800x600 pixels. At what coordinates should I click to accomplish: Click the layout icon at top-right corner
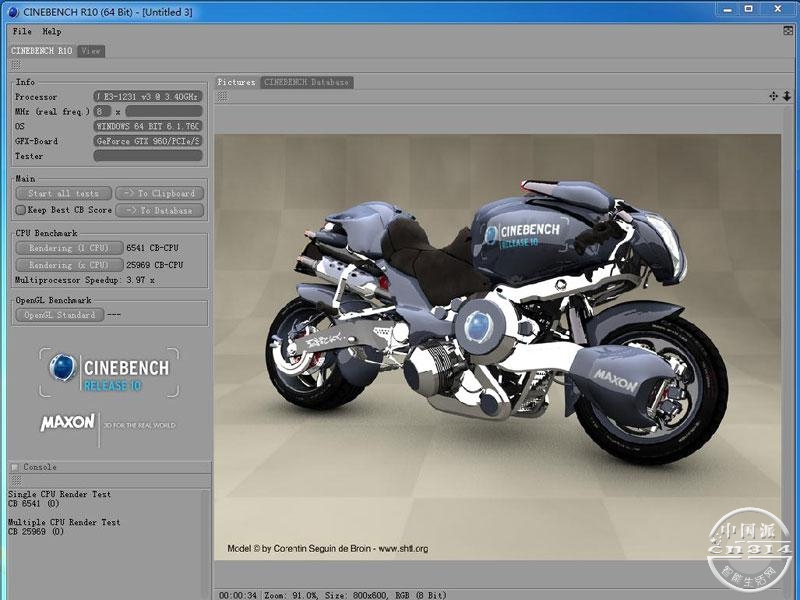(x=787, y=31)
